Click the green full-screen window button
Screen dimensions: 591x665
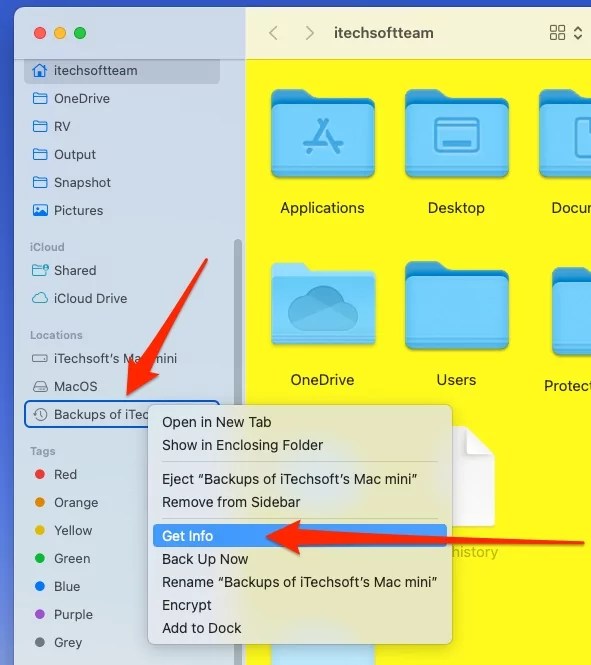[80, 33]
